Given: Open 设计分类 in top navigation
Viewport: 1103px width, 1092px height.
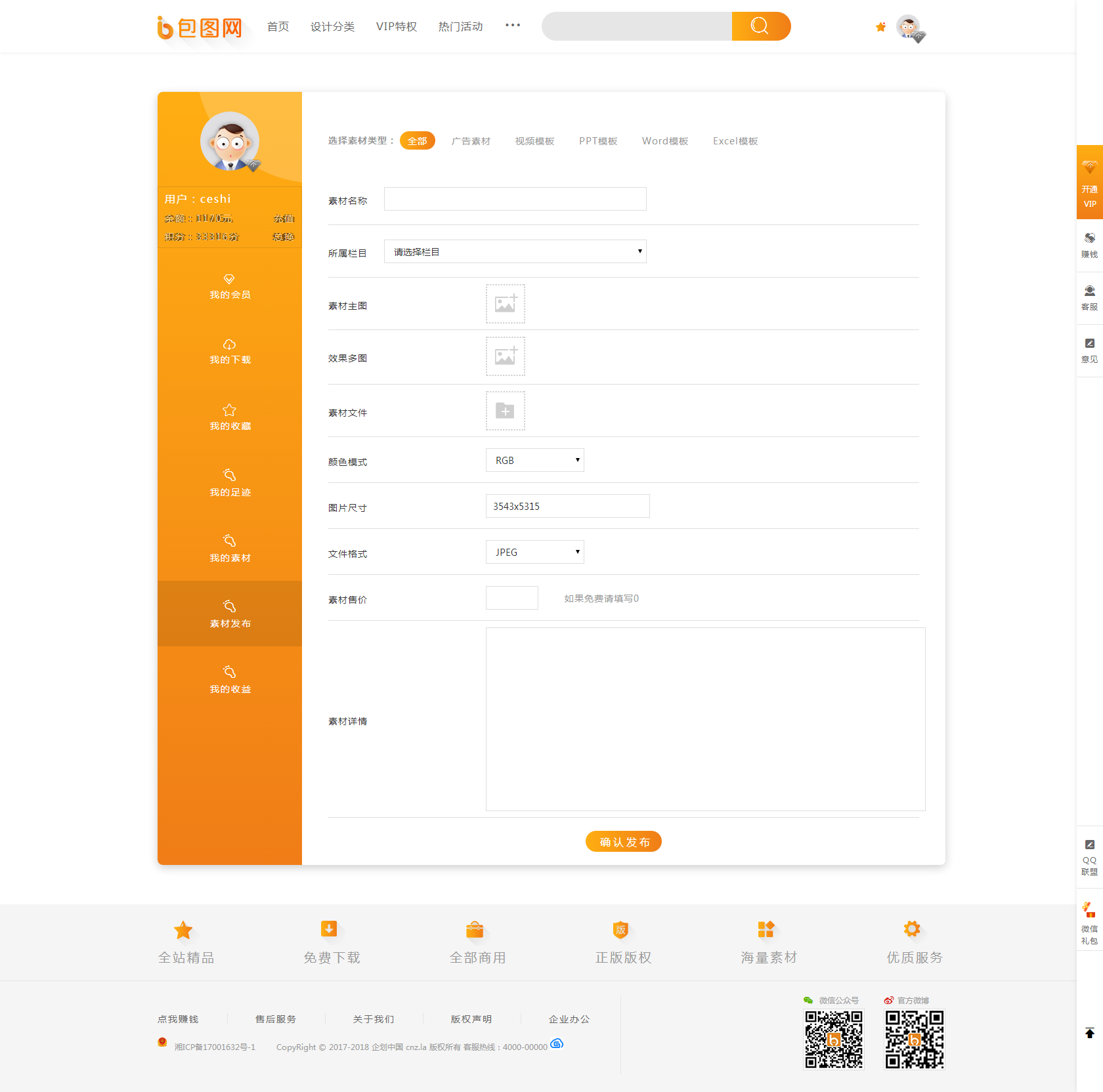Looking at the screenshot, I should pyautogui.click(x=333, y=26).
